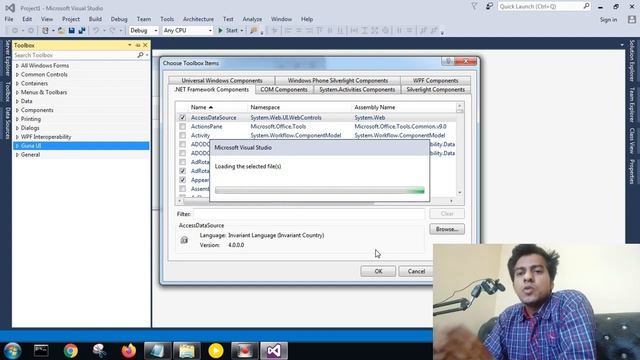Click the Clear filter button

pyautogui.click(x=447, y=214)
